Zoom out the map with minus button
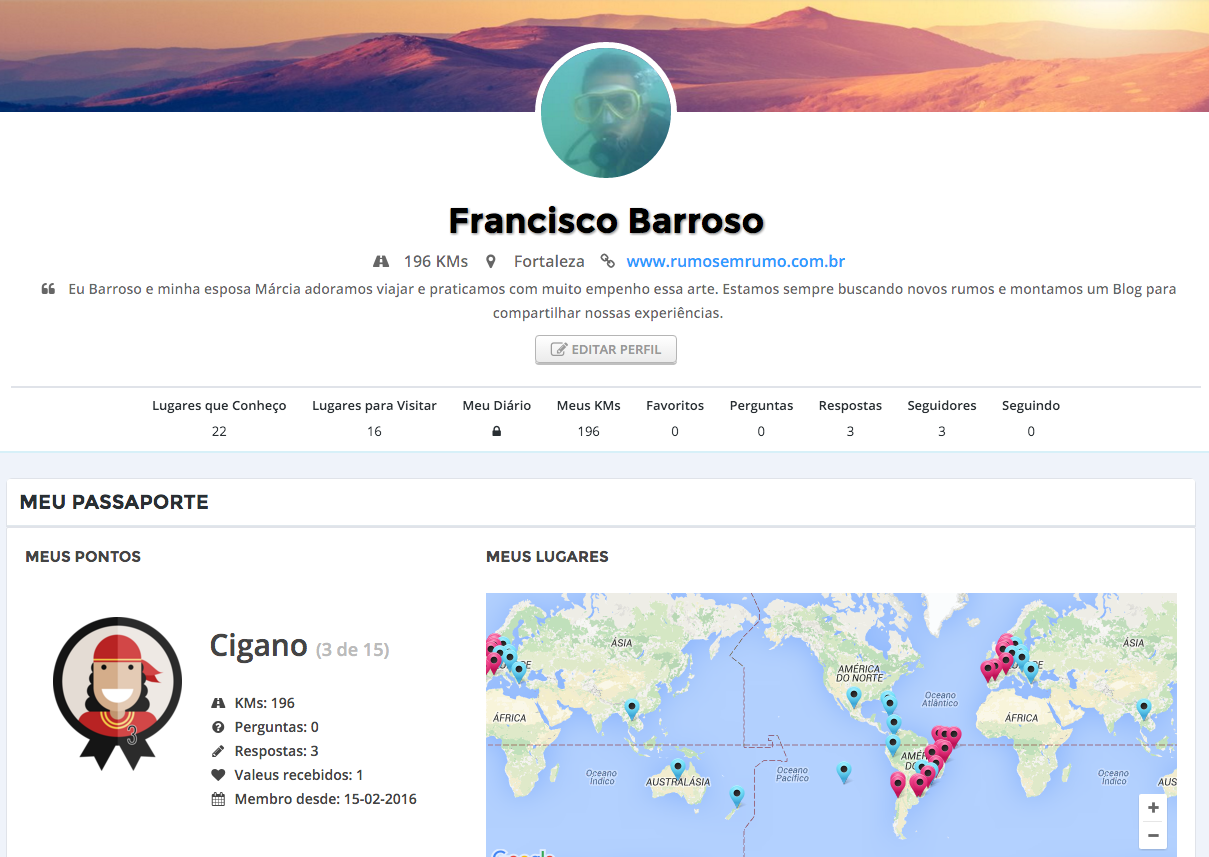1209x857 pixels. [x=1153, y=835]
